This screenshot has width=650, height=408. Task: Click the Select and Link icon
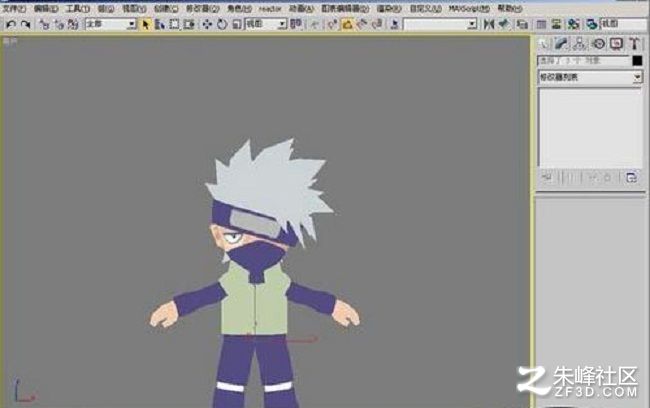44,24
